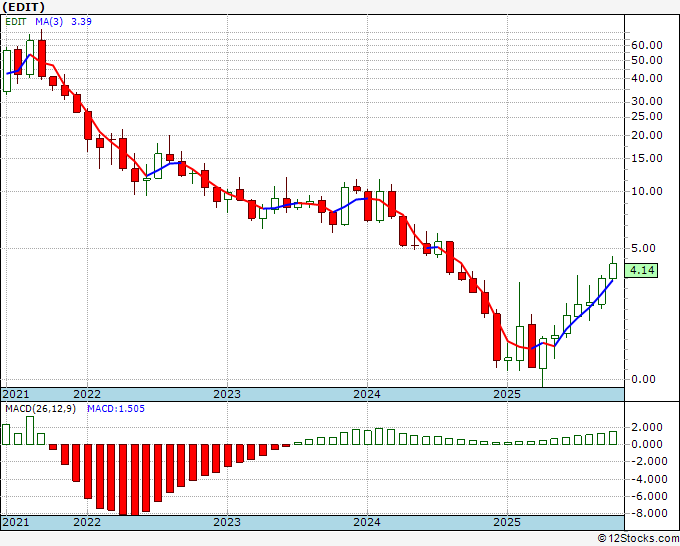The image size is (680, 546).
Task: Click 2022 on the MACD timeline
Action: [x=87, y=522]
